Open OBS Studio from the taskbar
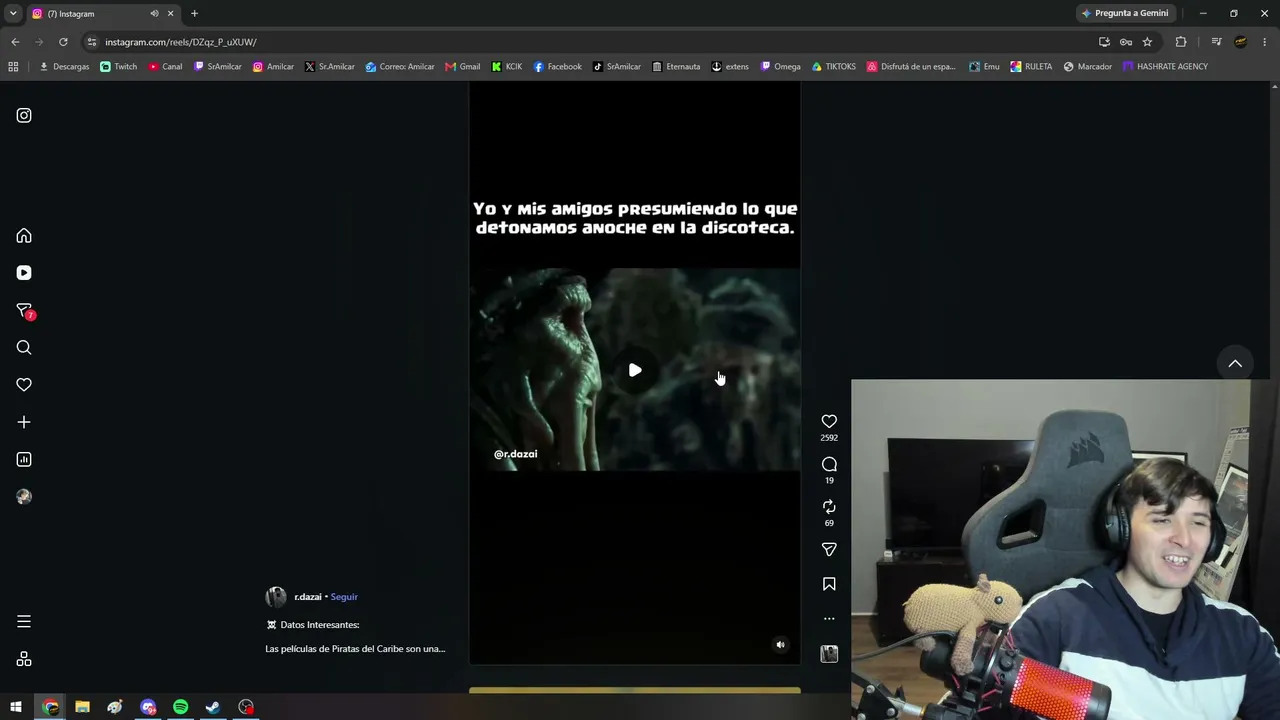The height and width of the screenshot is (720, 1280). tap(246, 707)
